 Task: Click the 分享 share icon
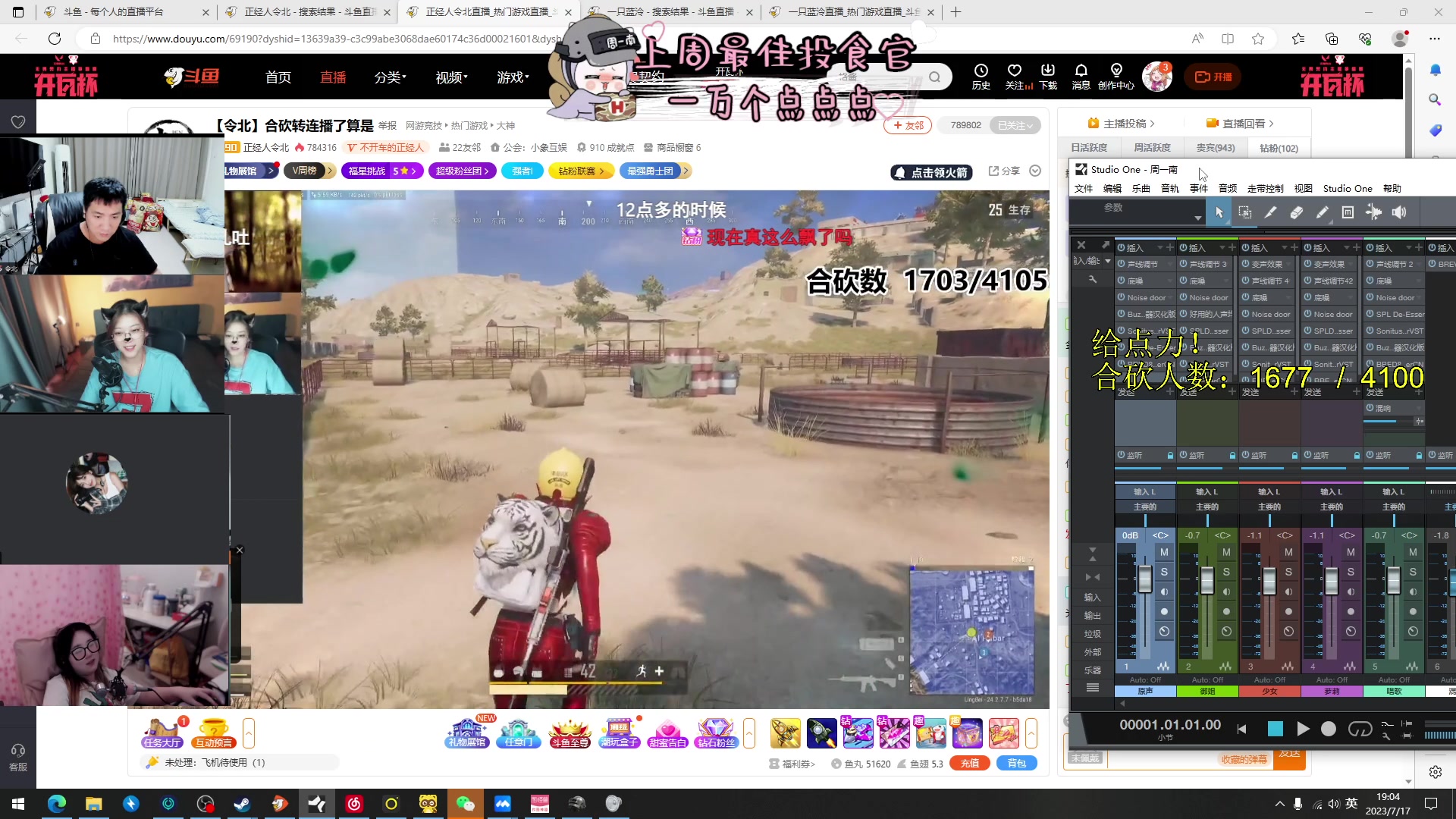(1004, 171)
